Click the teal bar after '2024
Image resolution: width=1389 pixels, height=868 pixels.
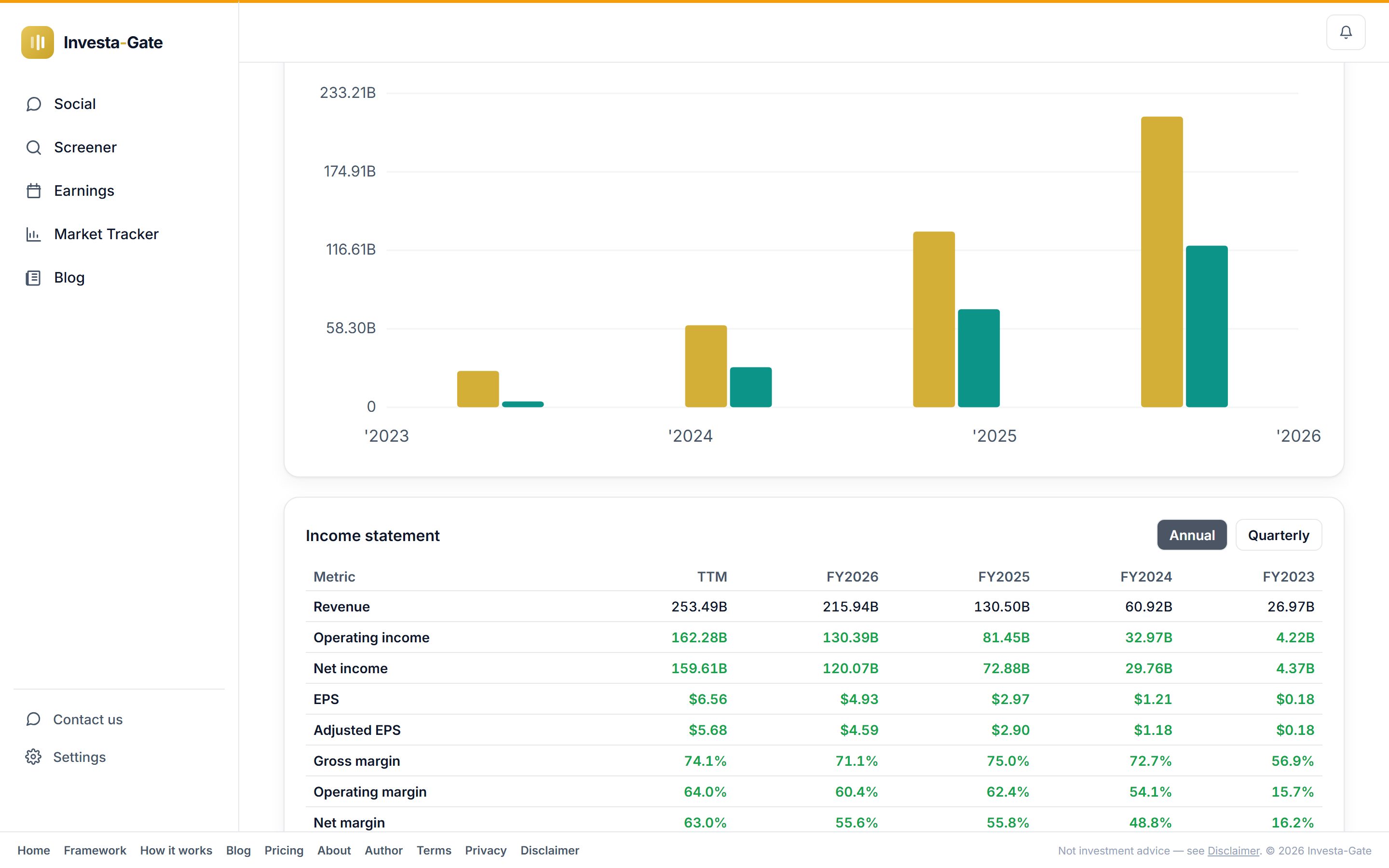(x=750, y=387)
